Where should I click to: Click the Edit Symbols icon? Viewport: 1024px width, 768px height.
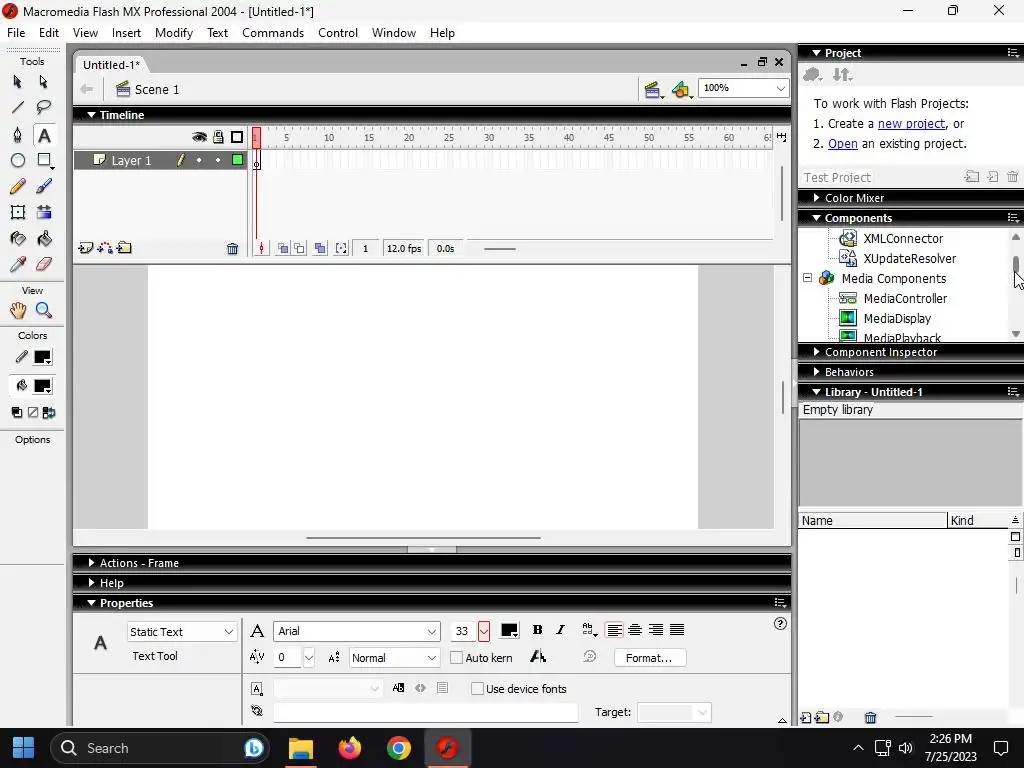681,89
